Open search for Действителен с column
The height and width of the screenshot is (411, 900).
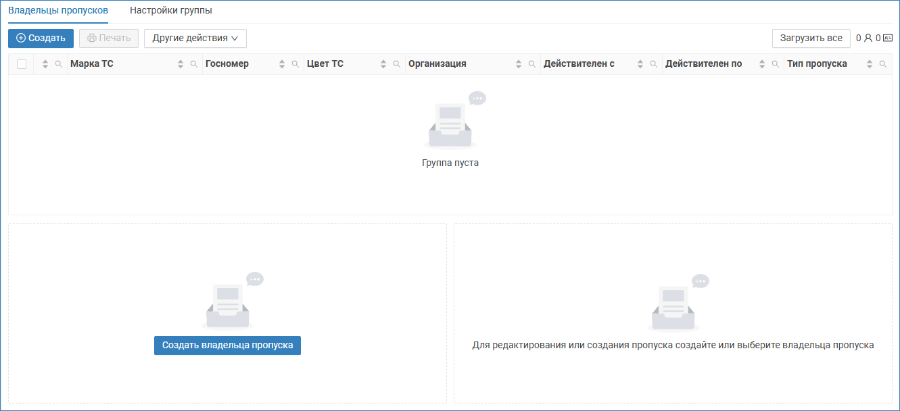[653, 64]
